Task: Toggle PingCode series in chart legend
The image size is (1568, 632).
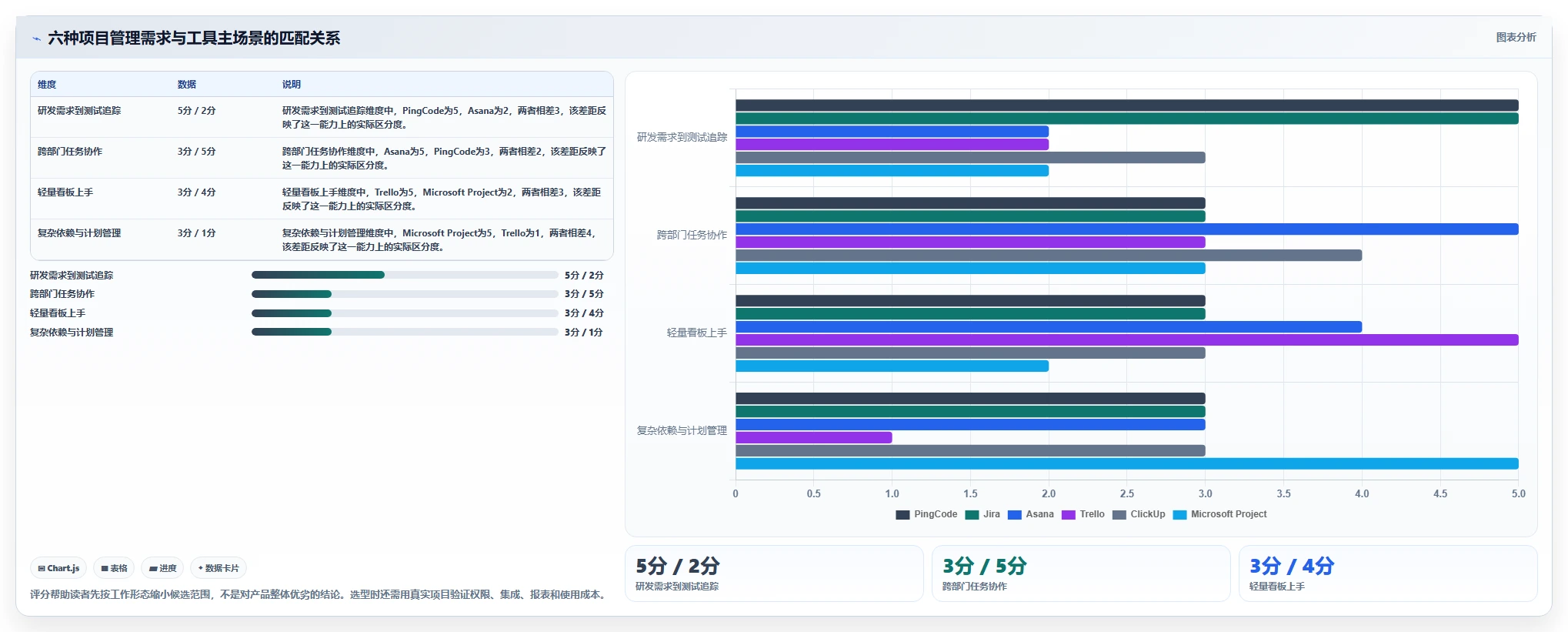Action: click(x=926, y=514)
